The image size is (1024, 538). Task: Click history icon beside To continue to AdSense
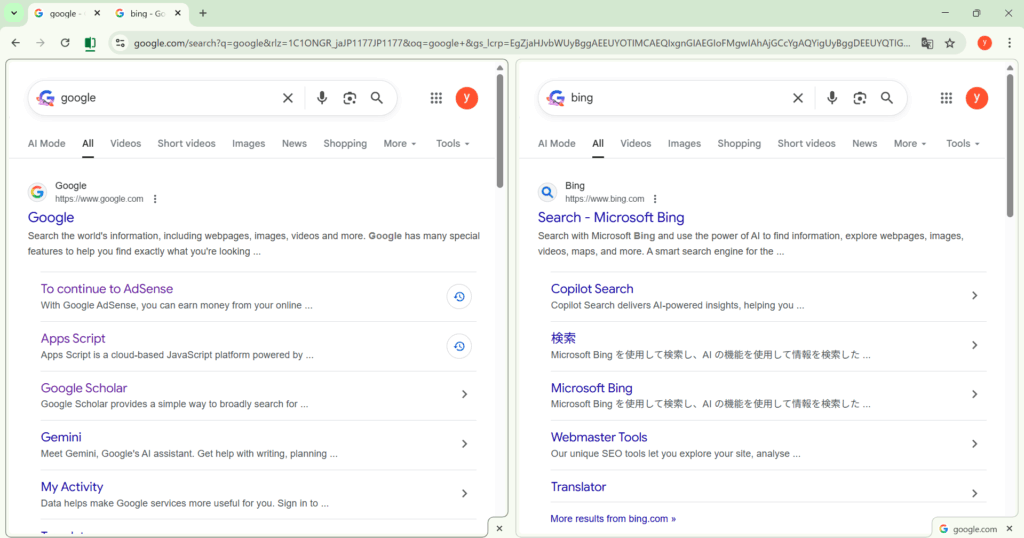(x=459, y=296)
